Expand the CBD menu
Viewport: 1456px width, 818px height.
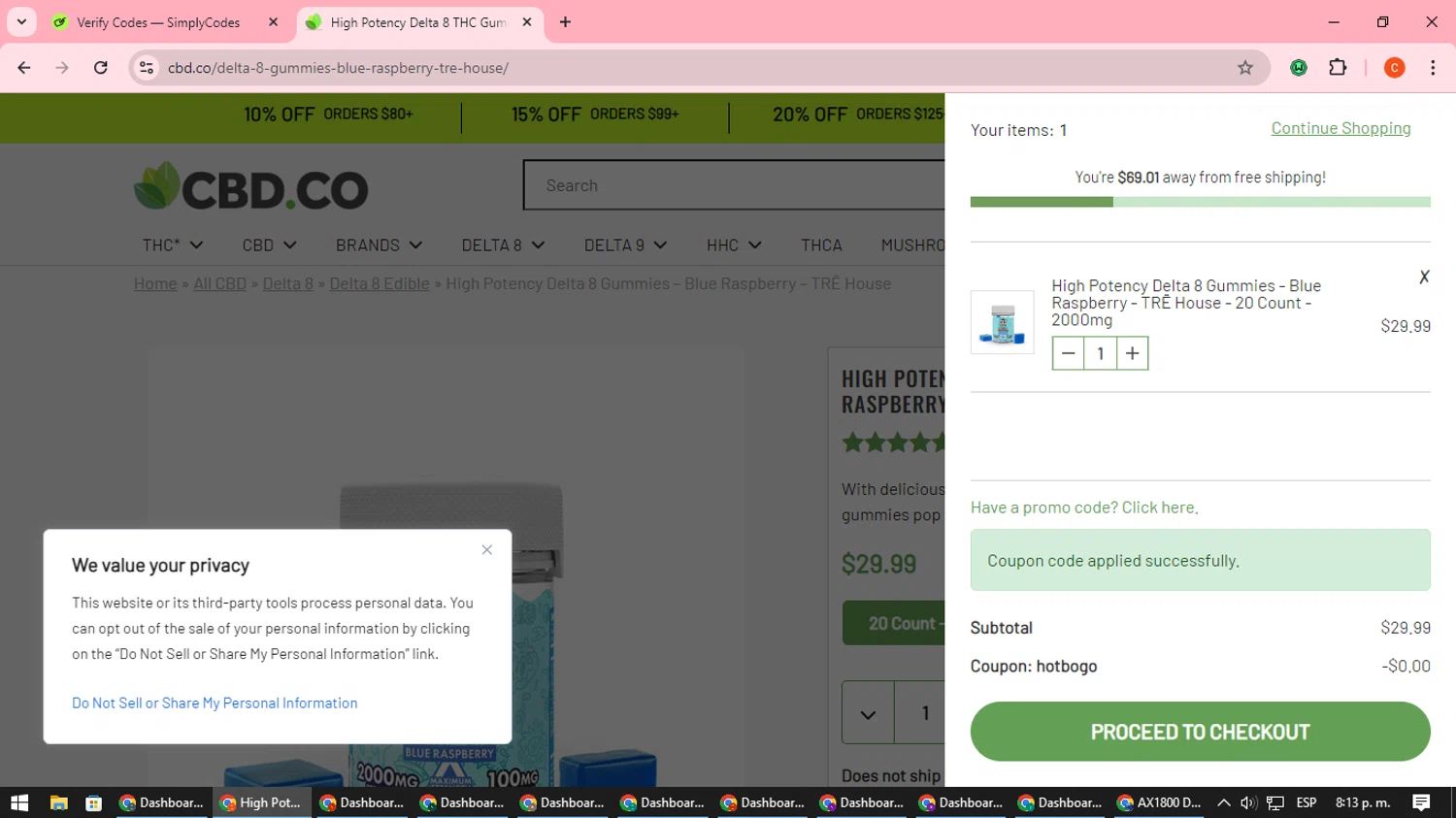coord(269,245)
